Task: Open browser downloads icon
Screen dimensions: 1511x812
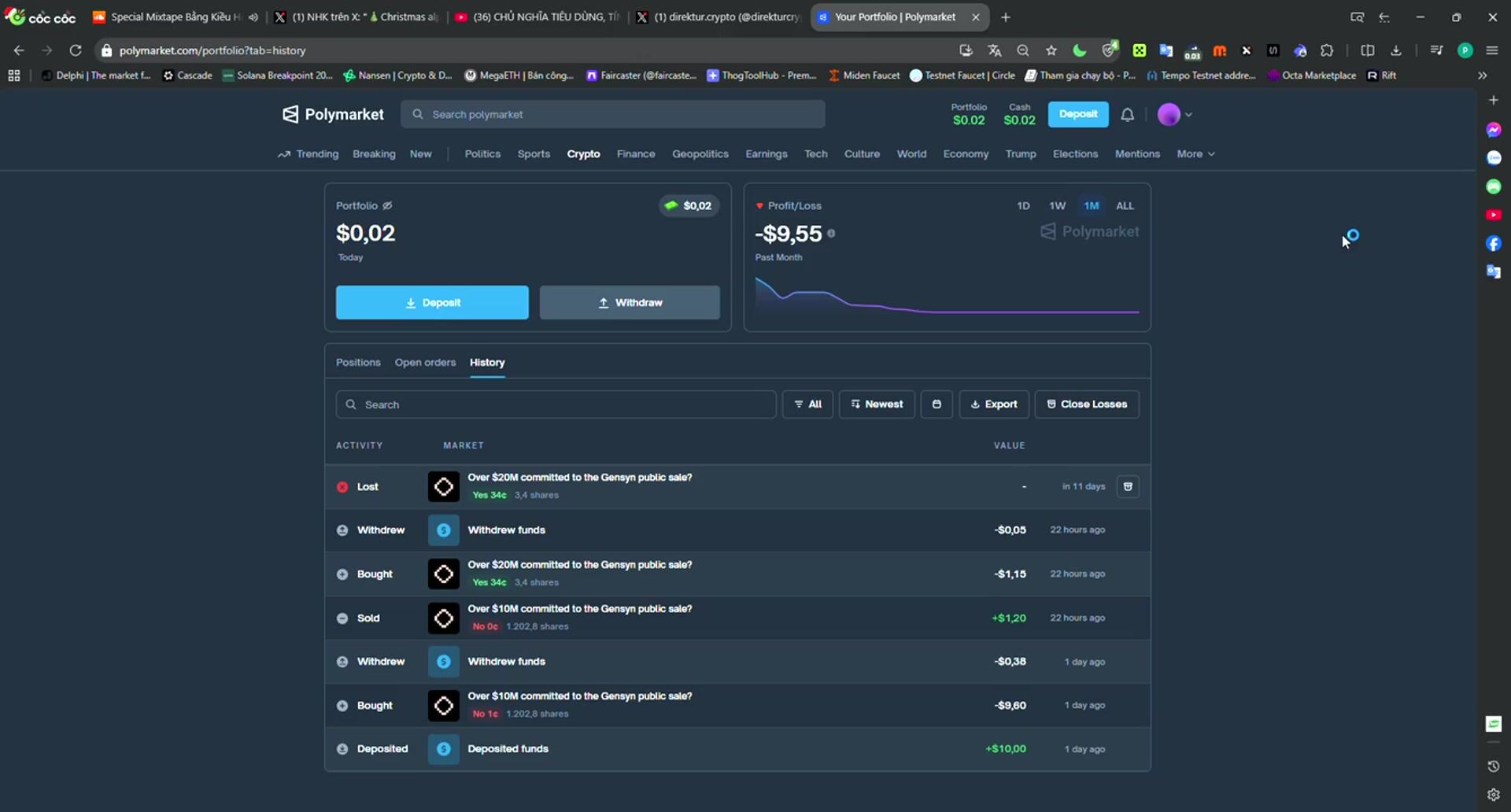Action: [1396, 50]
